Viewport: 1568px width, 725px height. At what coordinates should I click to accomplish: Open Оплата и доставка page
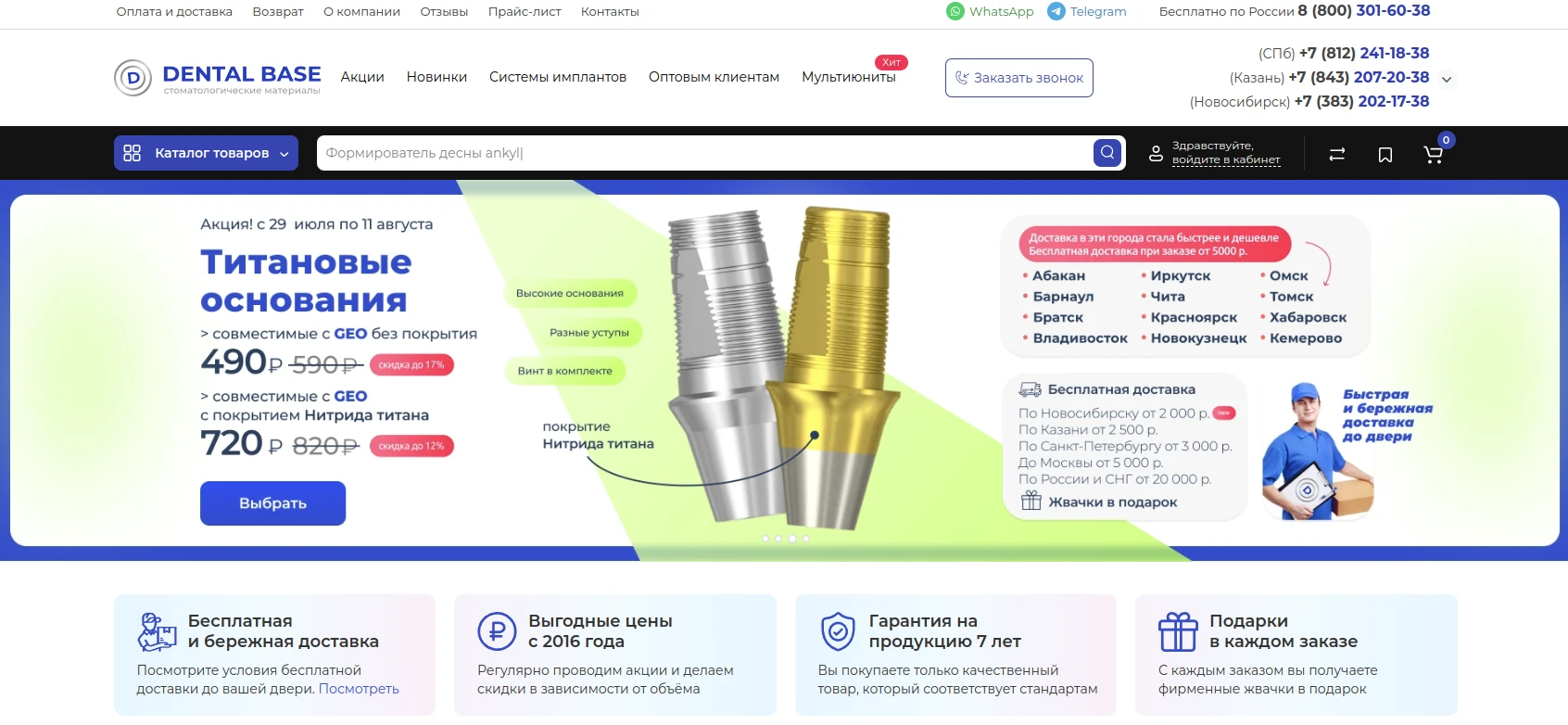pyautogui.click(x=174, y=11)
